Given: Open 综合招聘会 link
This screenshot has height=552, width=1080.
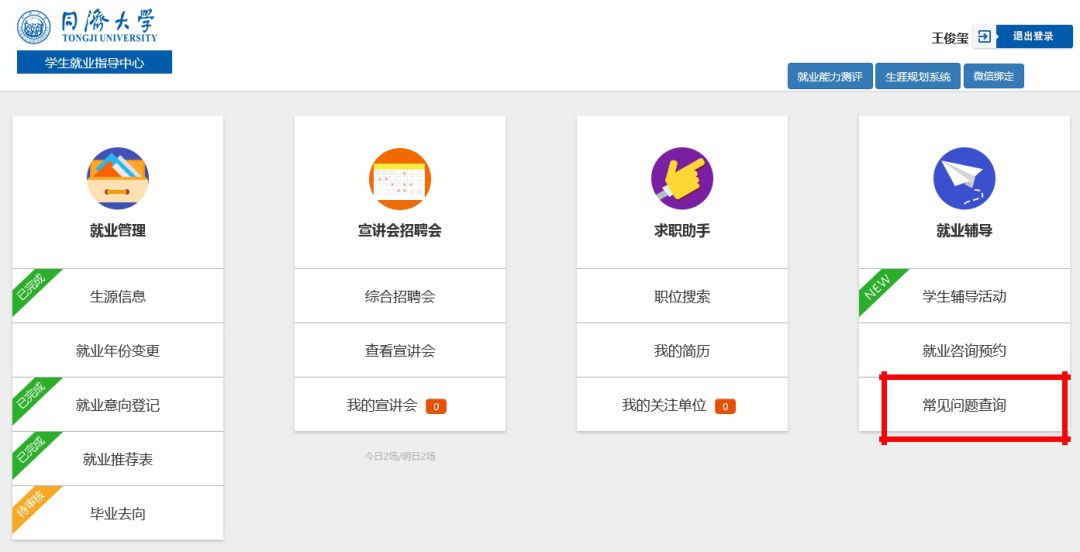Looking at the screenshot, I should click(400, 296).
